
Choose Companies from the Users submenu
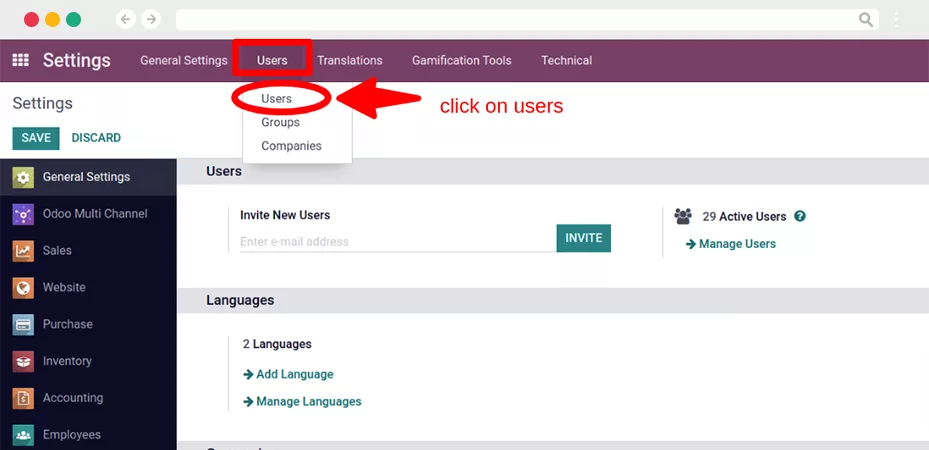tap(291, 146)
